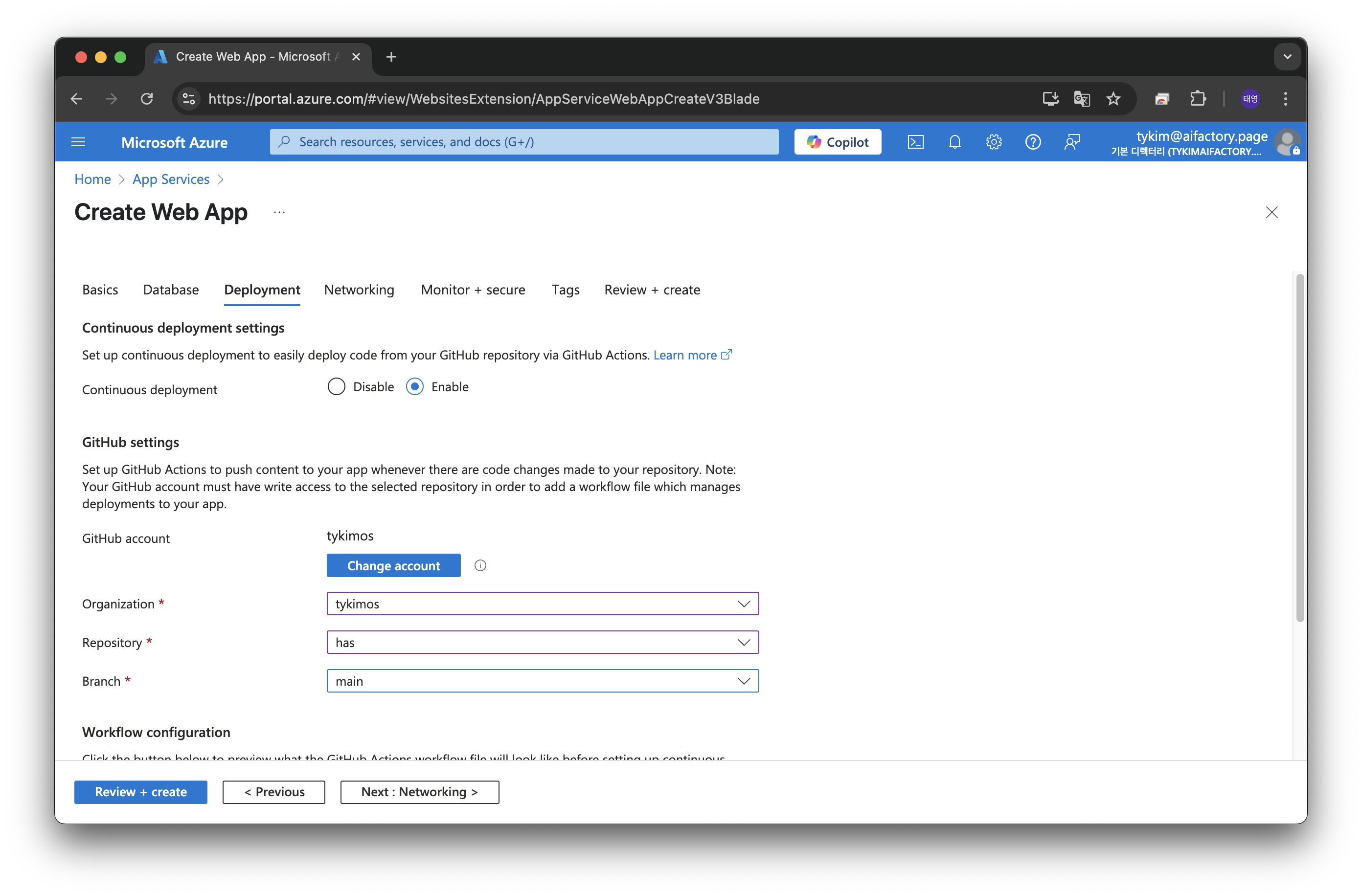
Task: Click the help question mark icon
Action: tap(1032, 142)
